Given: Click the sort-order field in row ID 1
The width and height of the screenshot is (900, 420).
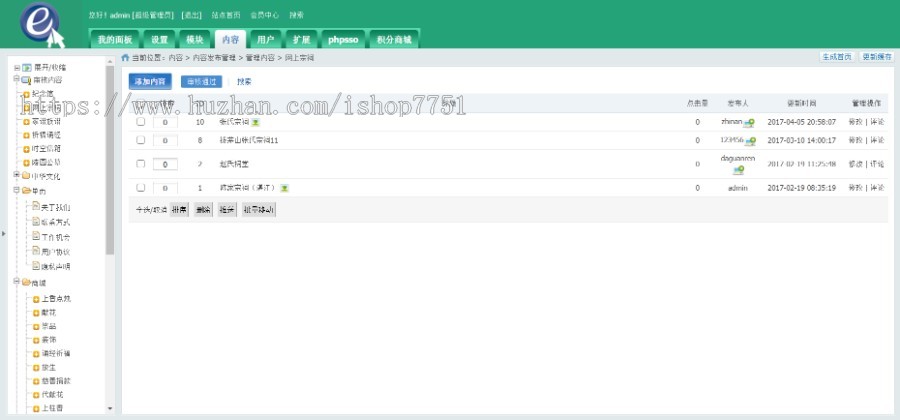Looking at the screenshot, I should pos(165,188).
